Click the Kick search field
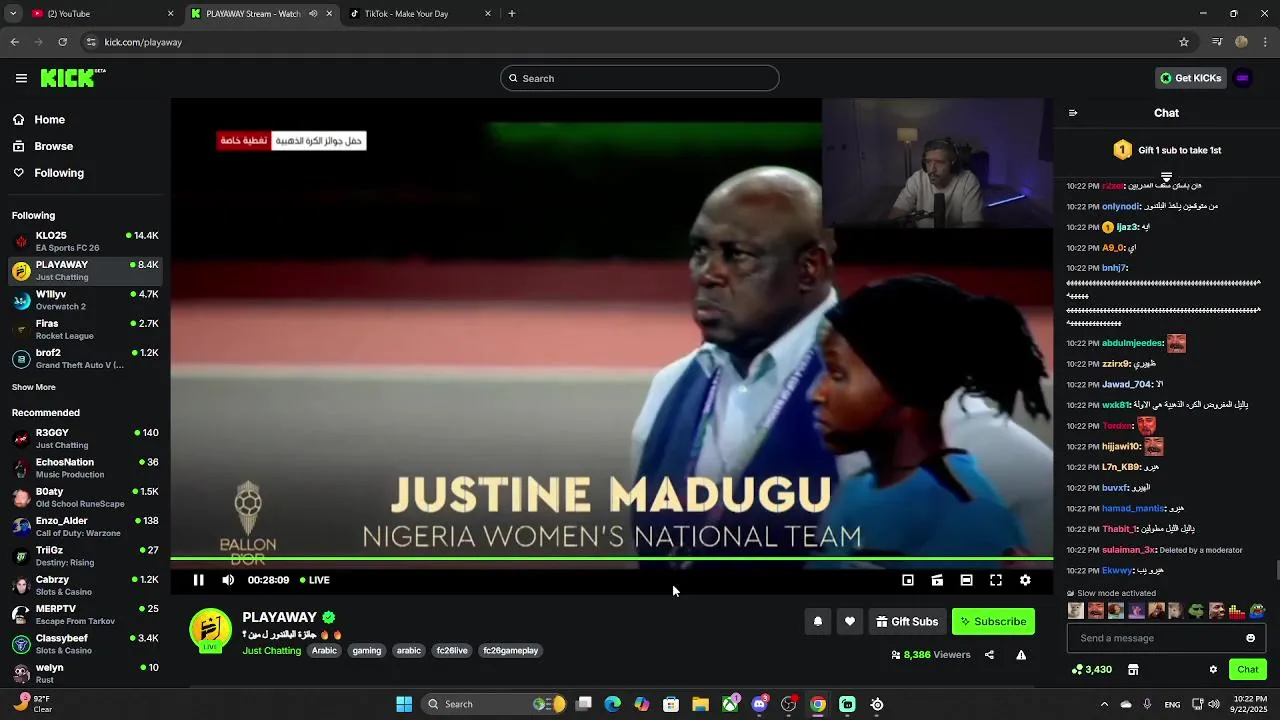Viewport: 1280px width, 720px height. pos(639,78)
